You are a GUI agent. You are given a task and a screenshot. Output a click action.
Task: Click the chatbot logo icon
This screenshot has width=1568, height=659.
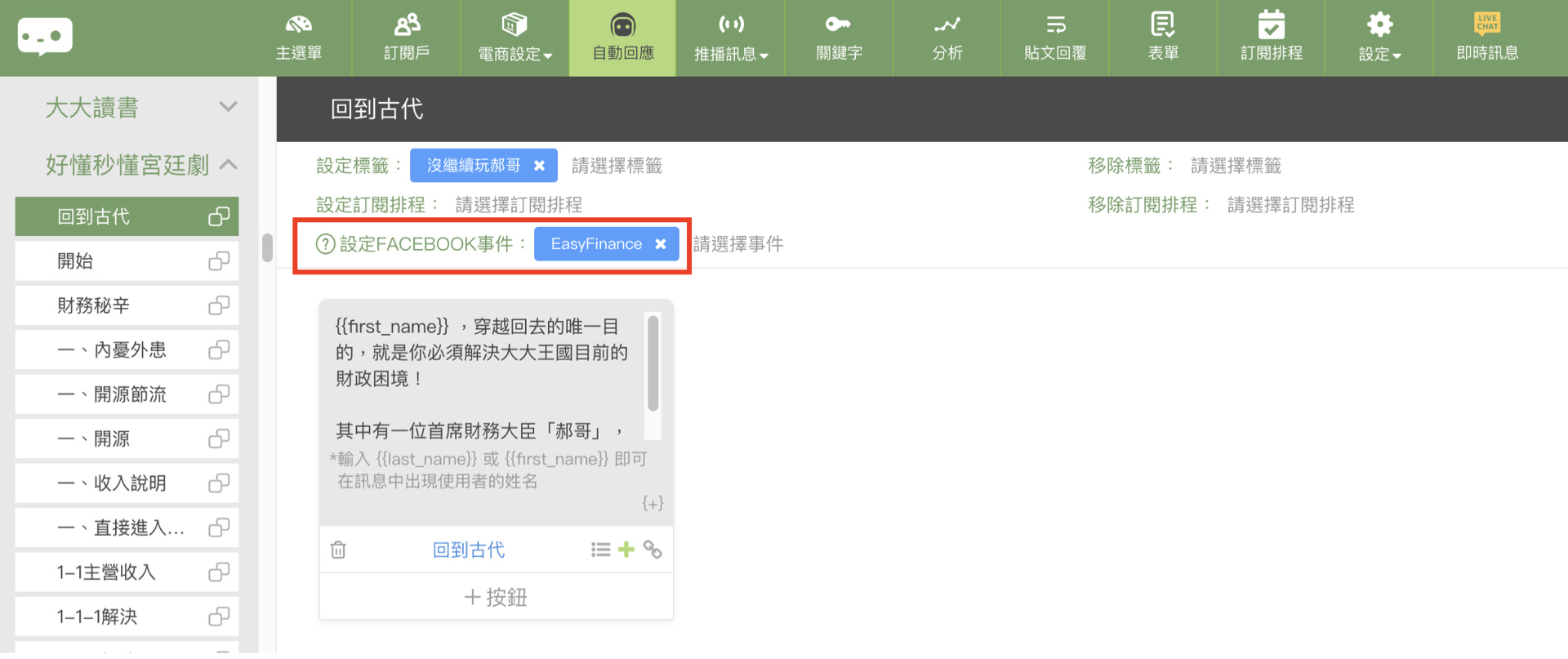tap(45, 37)
